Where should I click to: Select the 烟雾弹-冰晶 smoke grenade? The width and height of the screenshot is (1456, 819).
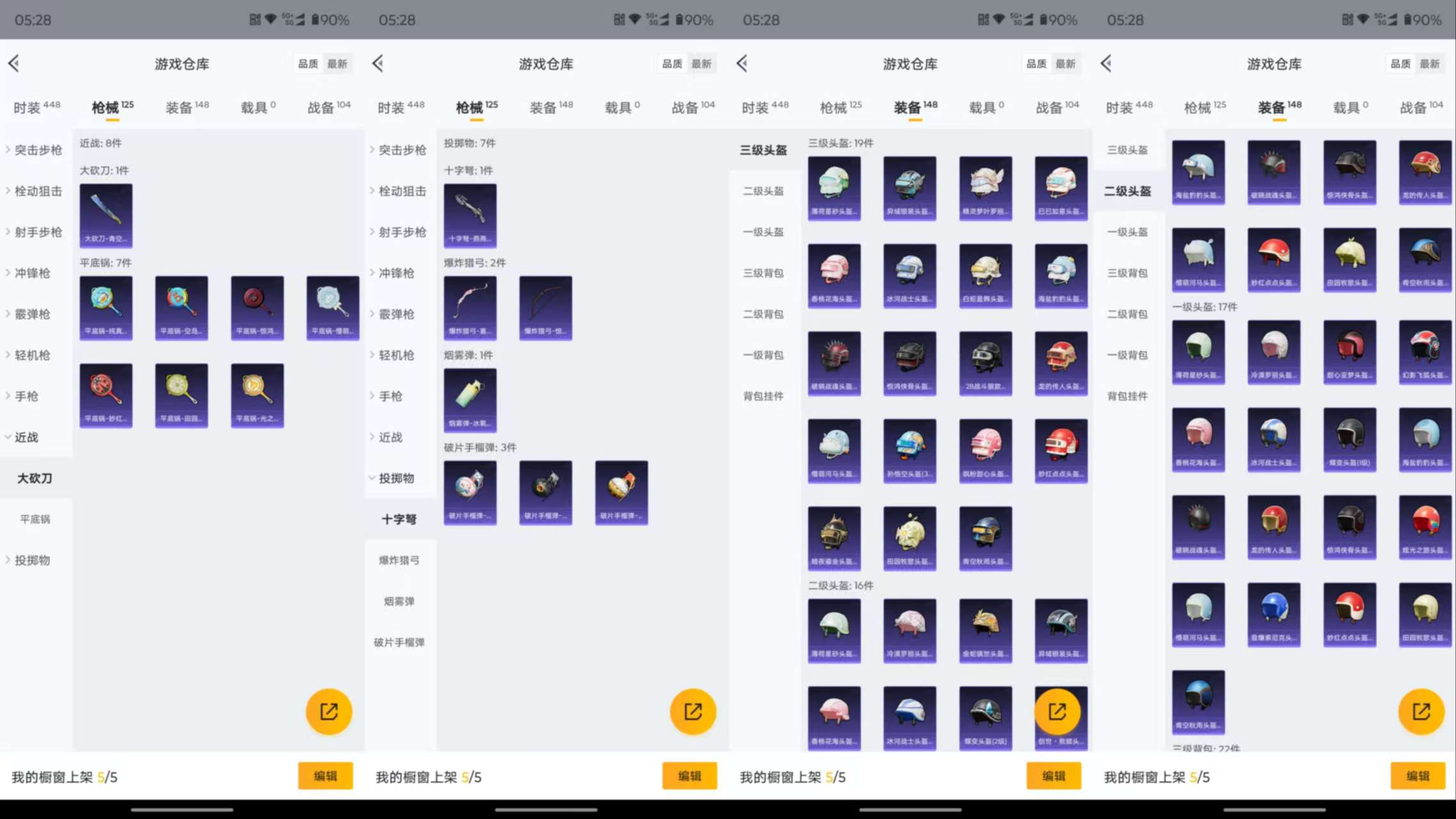click(470, 400)
